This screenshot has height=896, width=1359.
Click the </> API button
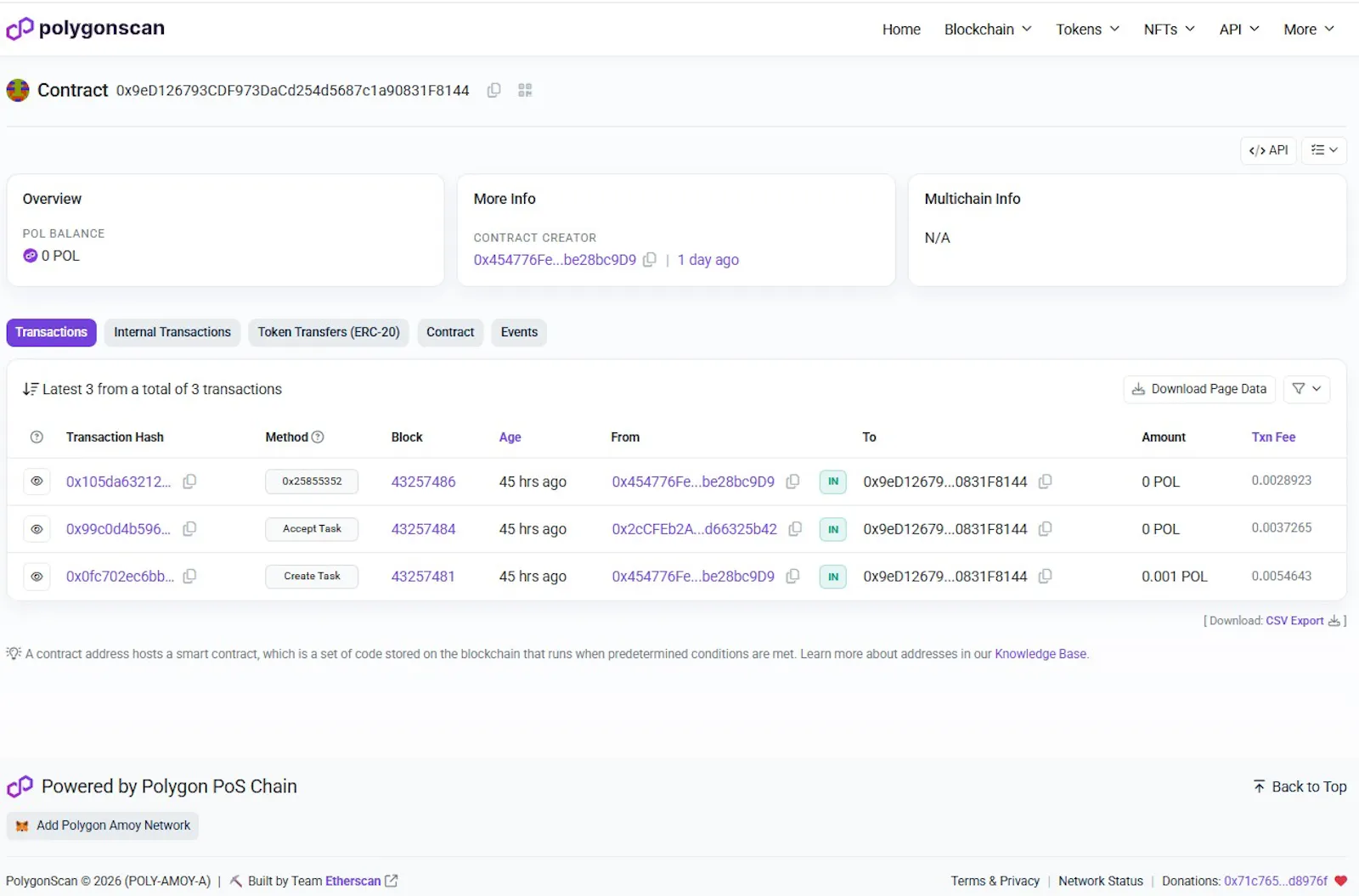coord(1268,150)
